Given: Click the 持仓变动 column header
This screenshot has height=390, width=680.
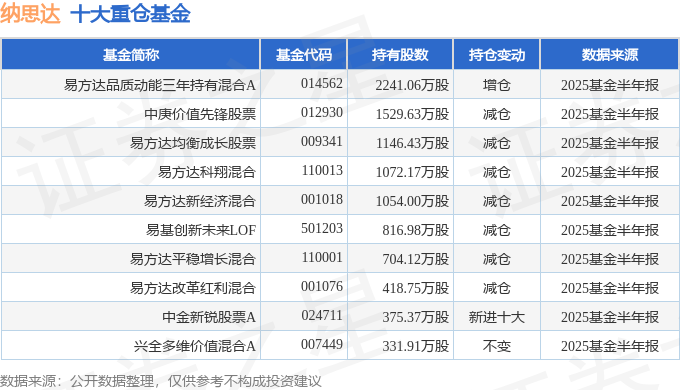Looking at the screenshot, I should 497,55.
